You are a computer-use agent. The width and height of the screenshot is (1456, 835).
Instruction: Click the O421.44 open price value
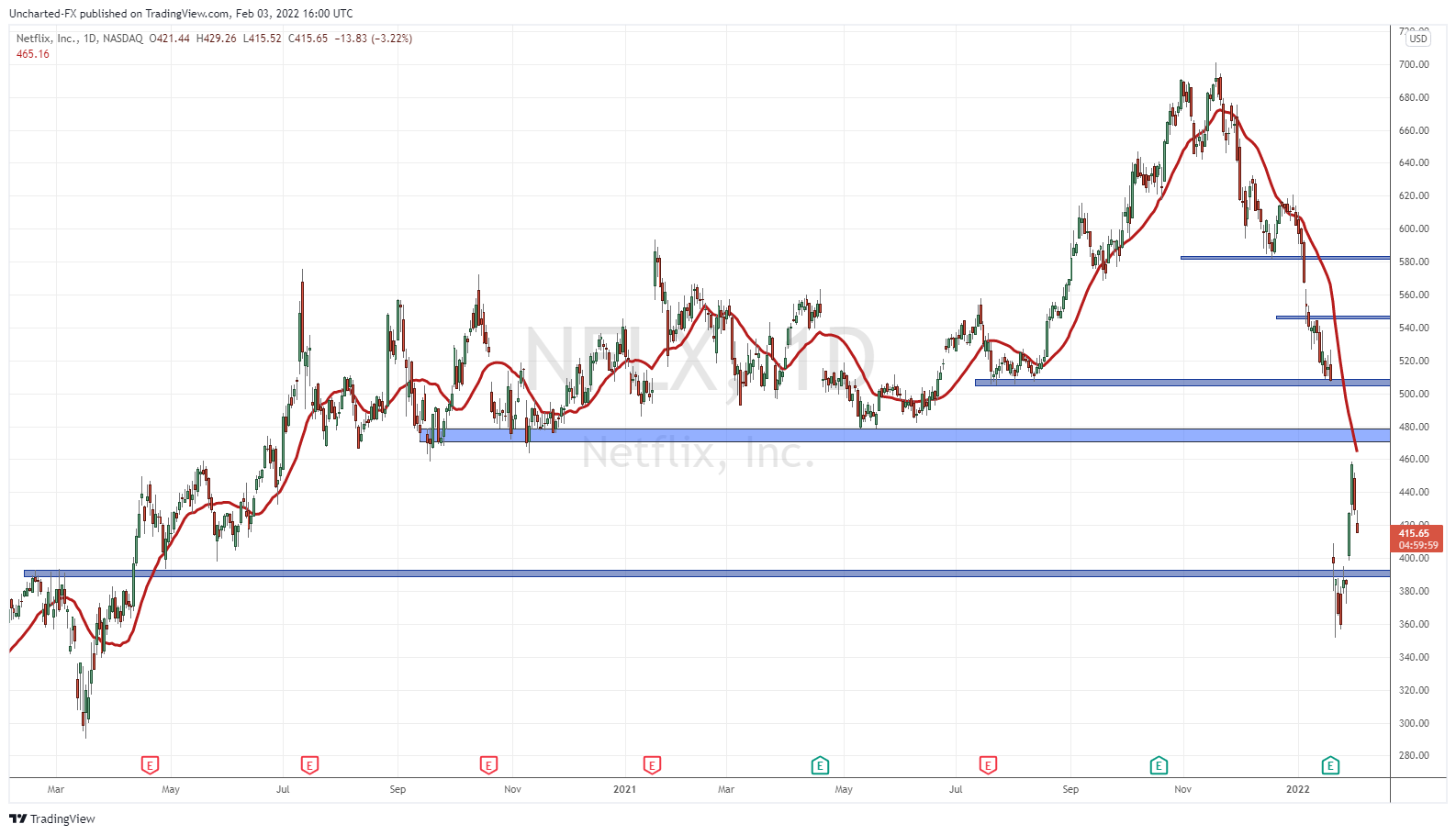click(x=170, y=39)
